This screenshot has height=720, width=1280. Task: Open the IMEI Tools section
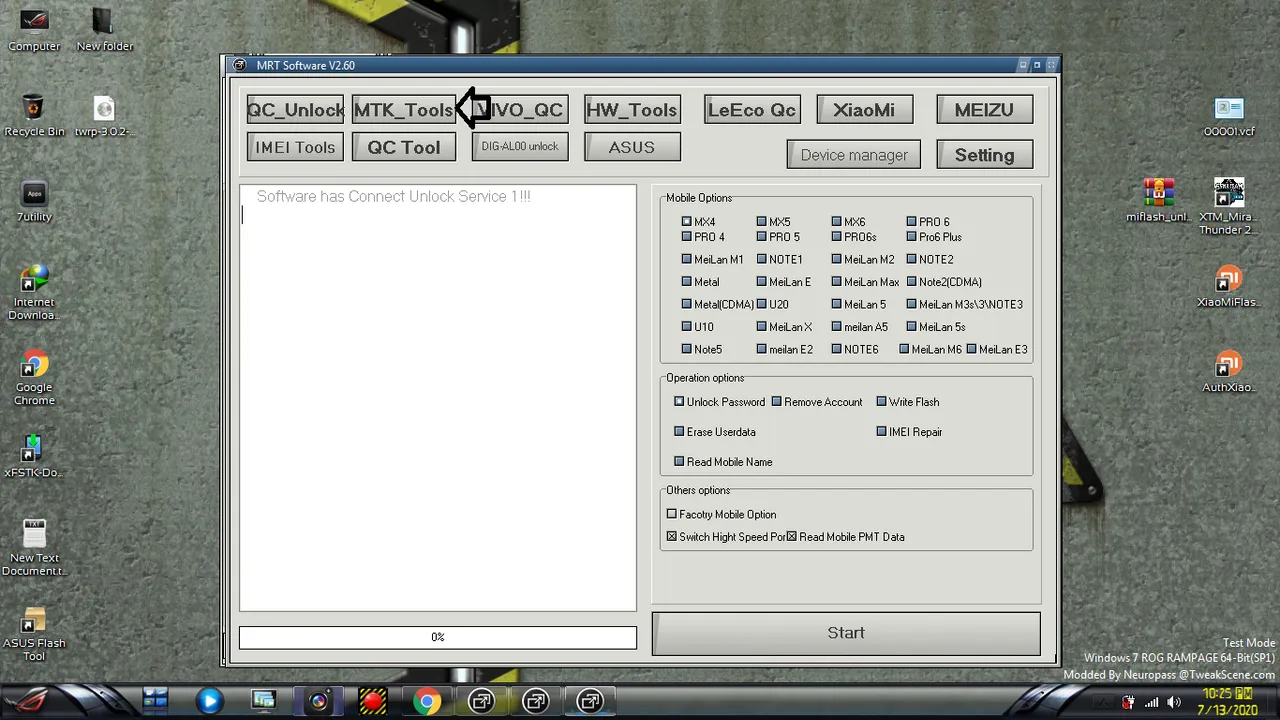pos(295,147)
